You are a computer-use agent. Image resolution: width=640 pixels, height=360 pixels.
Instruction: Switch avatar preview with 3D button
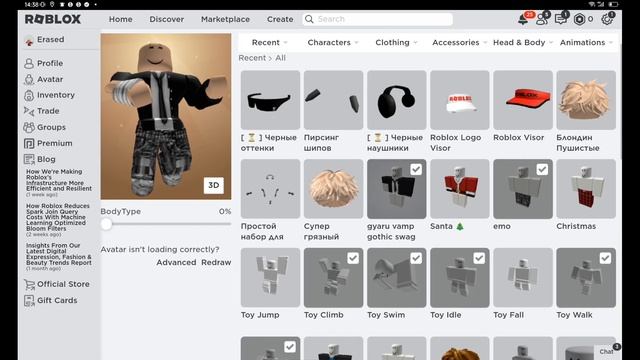tap(214, 185)
